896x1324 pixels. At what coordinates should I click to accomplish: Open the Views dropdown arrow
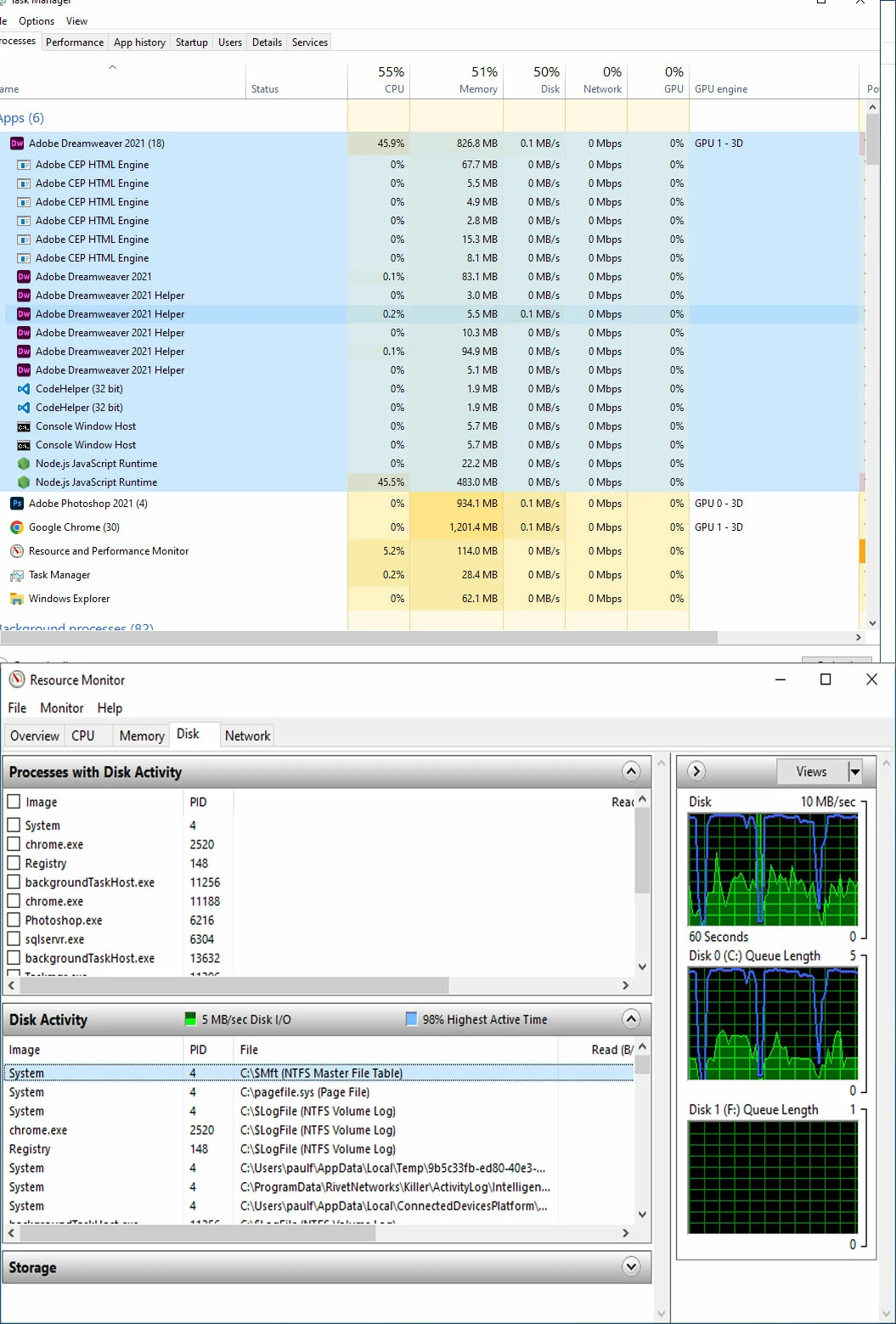pyautogui.click(x=854, y=771)
